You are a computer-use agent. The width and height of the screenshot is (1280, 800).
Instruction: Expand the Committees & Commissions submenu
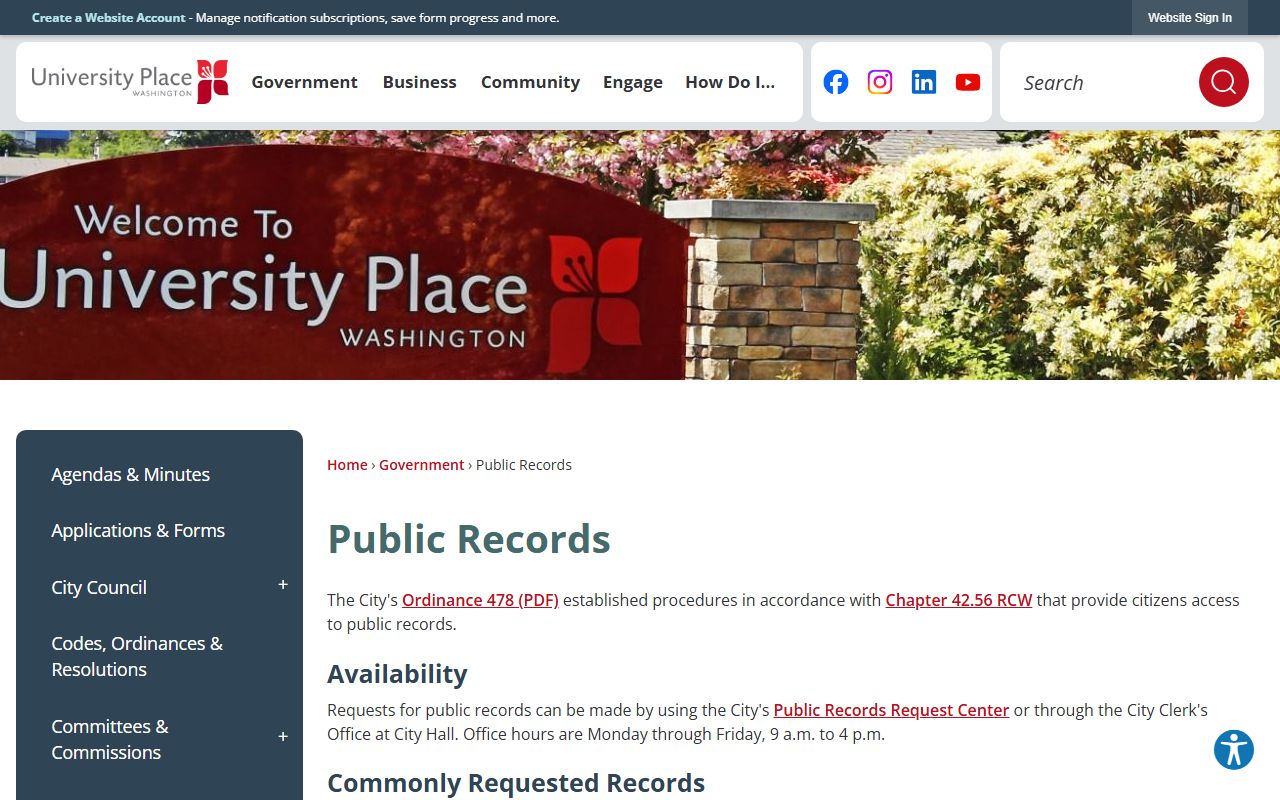tap(283, 737)
